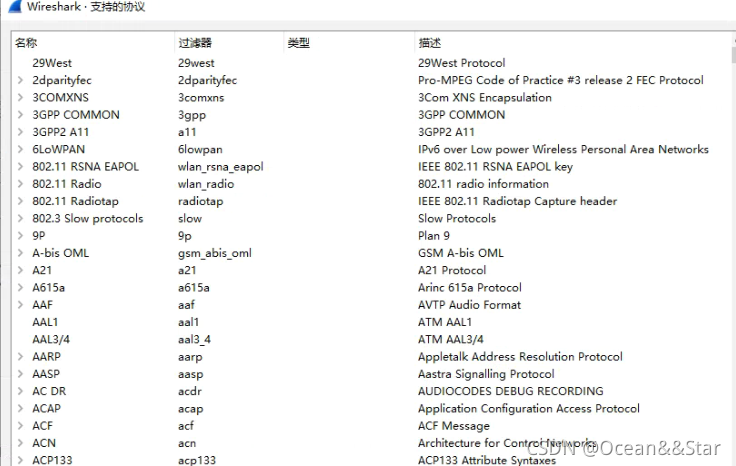
Task: Click the acp133 filter cell
Action: pos(197,460)
